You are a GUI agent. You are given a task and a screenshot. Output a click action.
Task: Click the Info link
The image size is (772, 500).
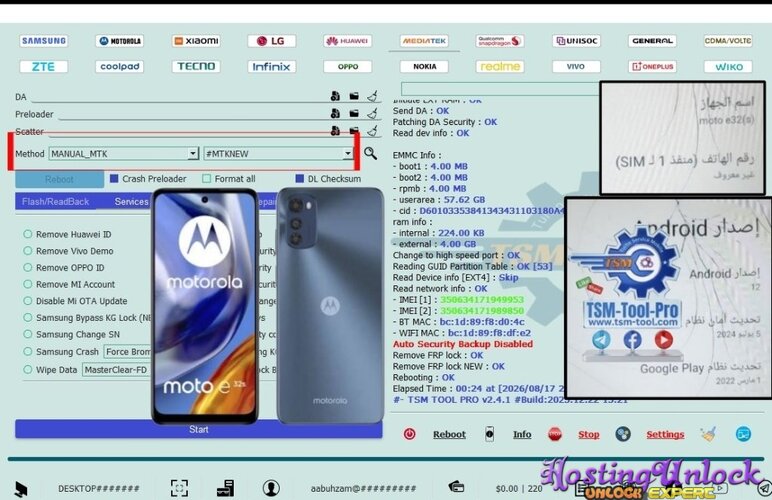522,434
